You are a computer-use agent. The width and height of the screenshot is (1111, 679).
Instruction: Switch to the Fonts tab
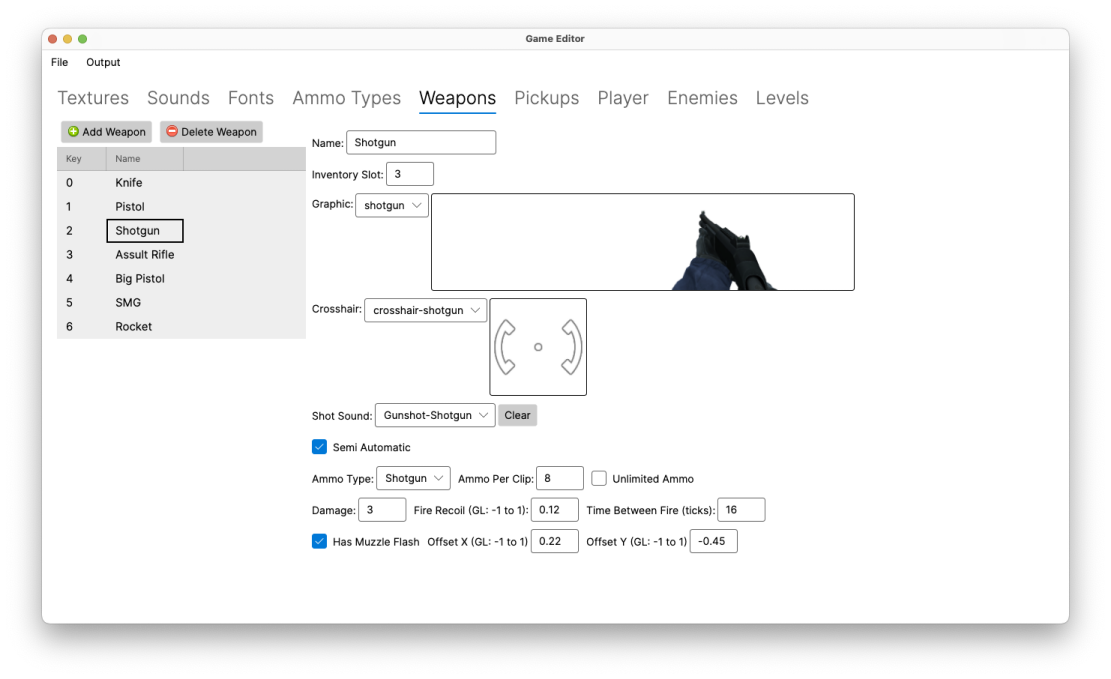coord(251,98)
